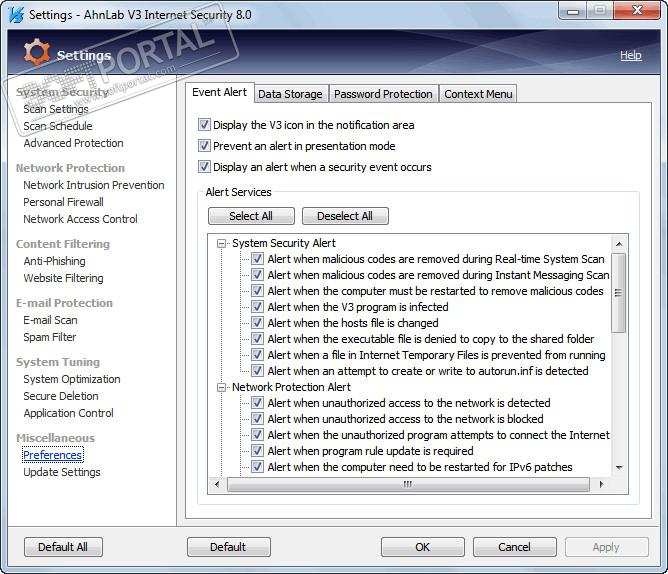Toggle alert when unauthorized network access is detected
668x574 pixels.
257,402
